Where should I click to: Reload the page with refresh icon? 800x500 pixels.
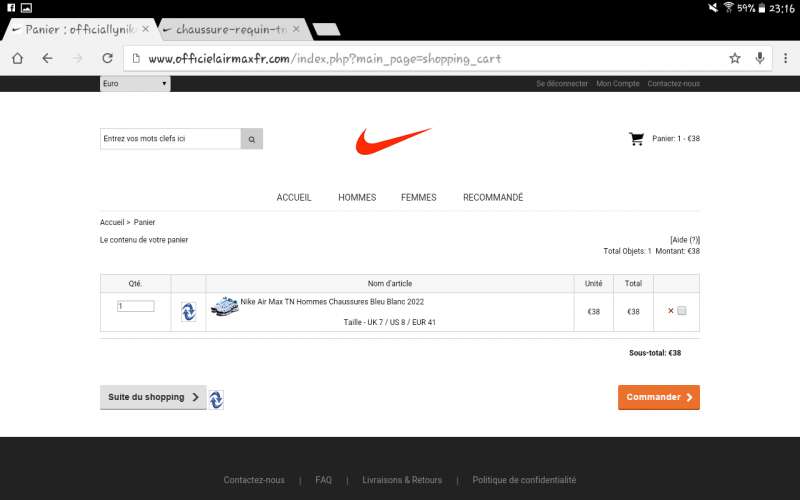point(107,58)
